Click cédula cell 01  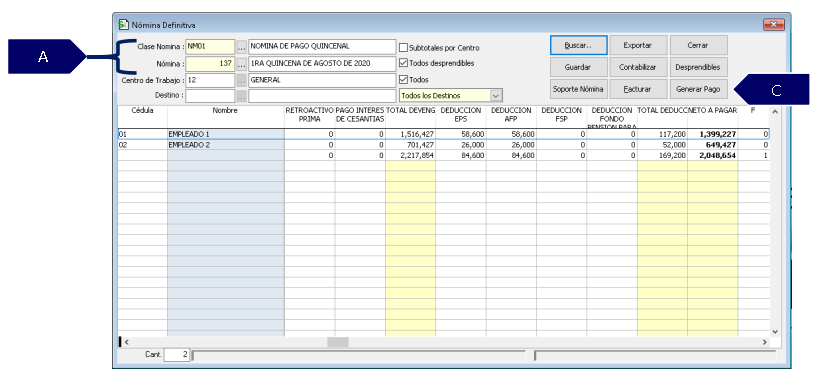142,134
